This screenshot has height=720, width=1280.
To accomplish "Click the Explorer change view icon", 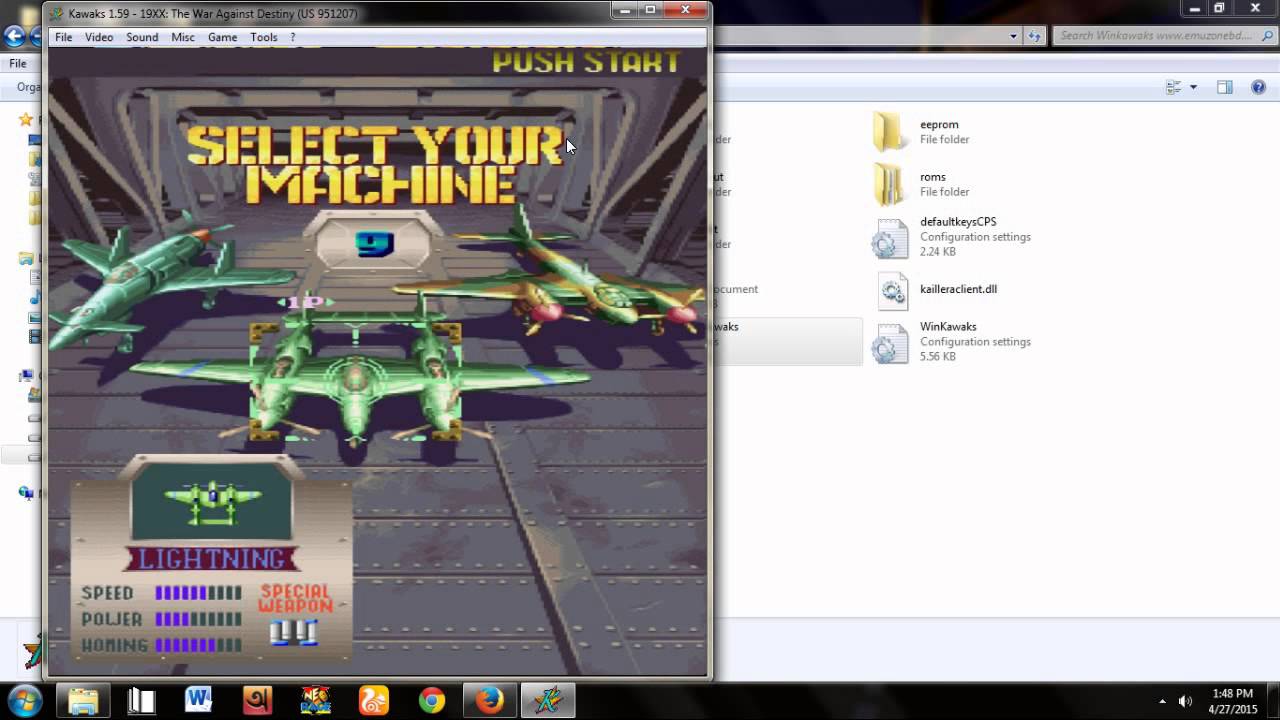I will (1174, 88).
